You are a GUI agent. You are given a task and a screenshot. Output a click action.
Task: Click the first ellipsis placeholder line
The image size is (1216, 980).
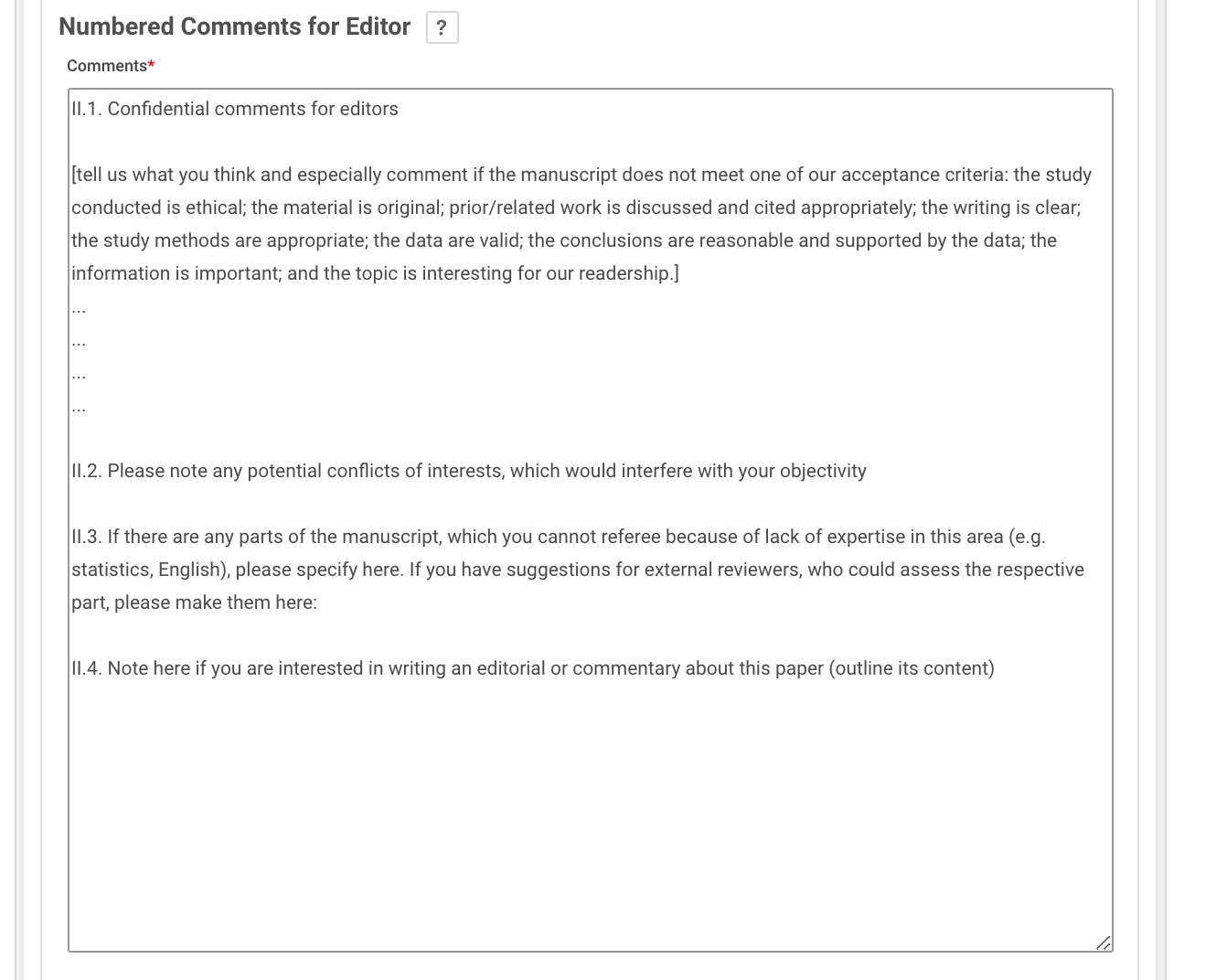click(x=79, y=307)
